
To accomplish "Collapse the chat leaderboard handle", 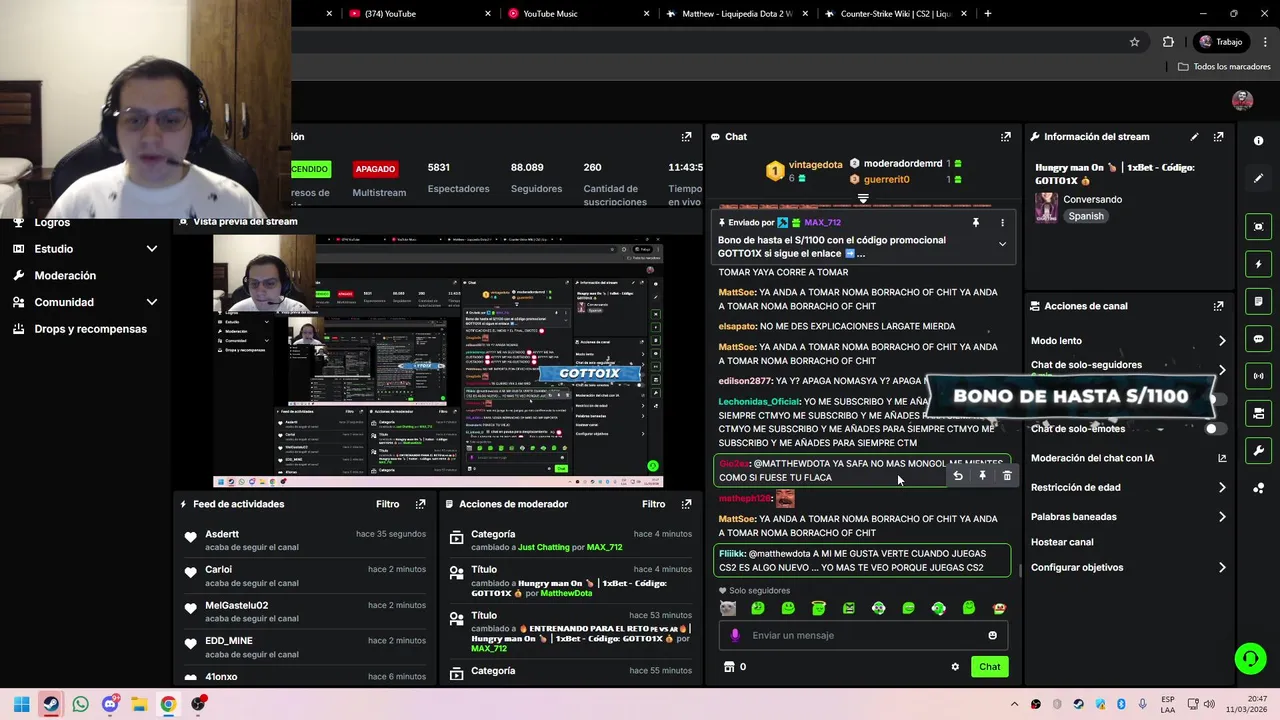I will (x=863, y=199).
